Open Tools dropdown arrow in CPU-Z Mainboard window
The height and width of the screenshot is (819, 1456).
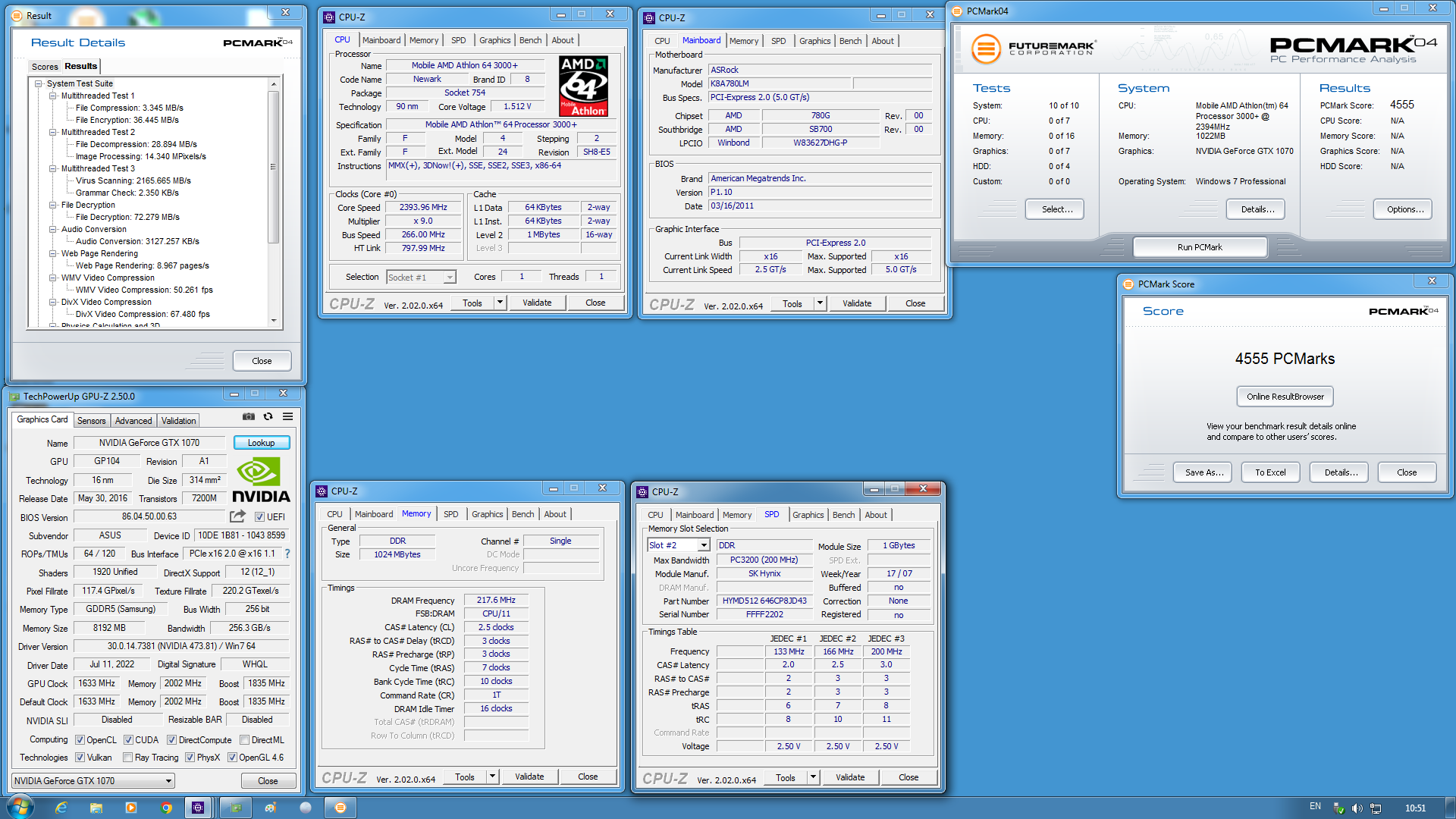coord(819,303)
